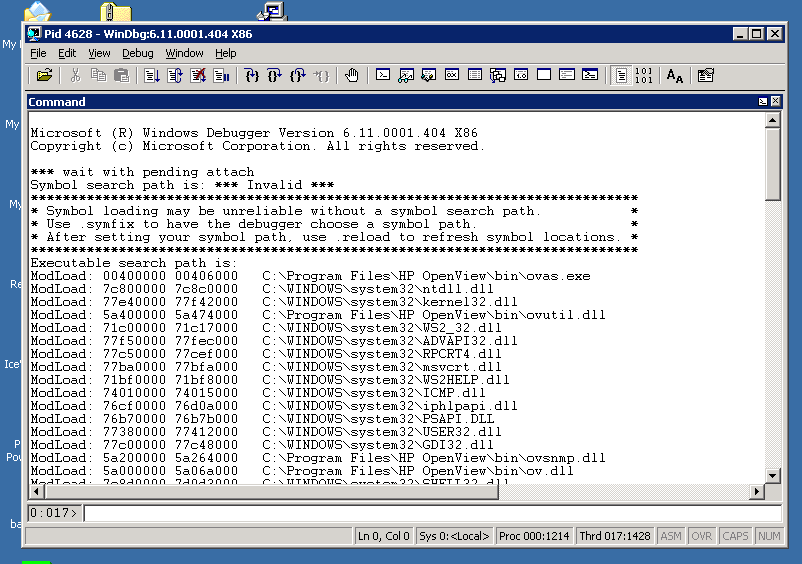This screenshot has width=802, height=564.
Task: Open the Call Stack window icon
Action: [x=498, y=75]
